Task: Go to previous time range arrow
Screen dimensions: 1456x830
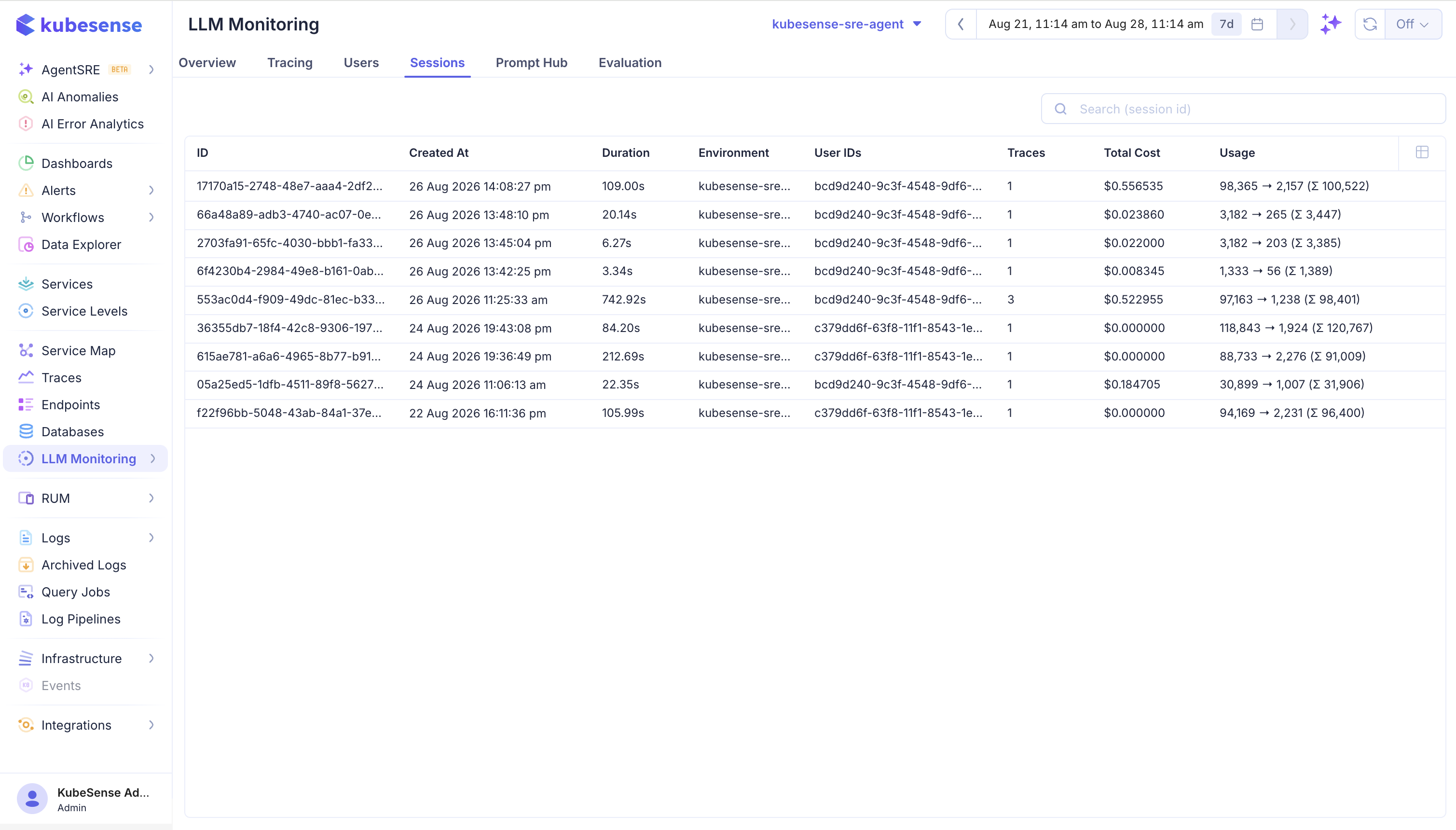Action: 961,24
